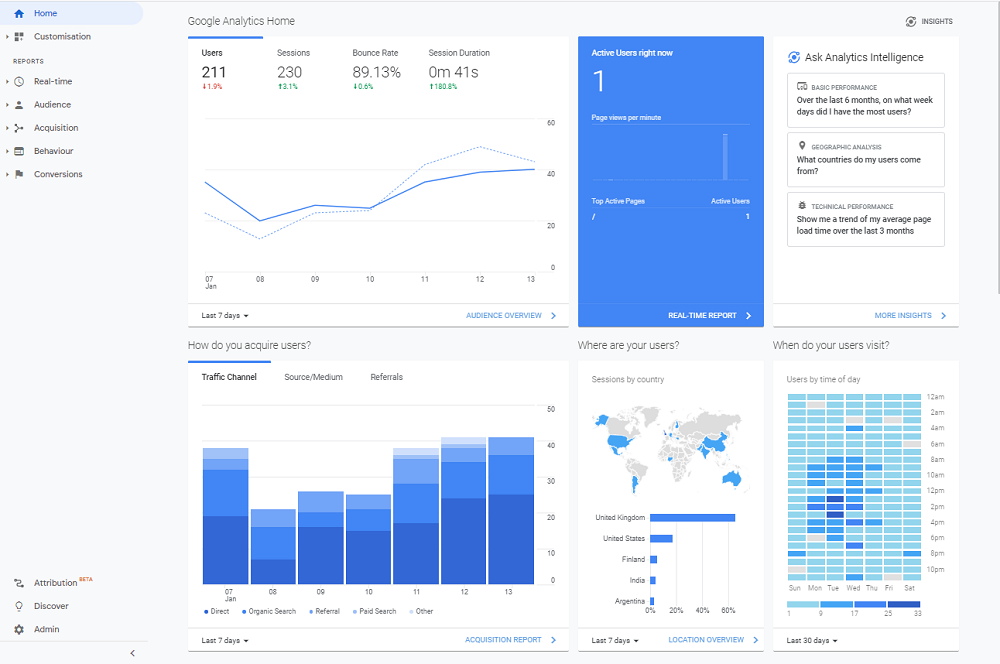The width and height of the screenshot is (1000, 664).
Task: Click the United States sessions bar
Action: tap(661, 539)
